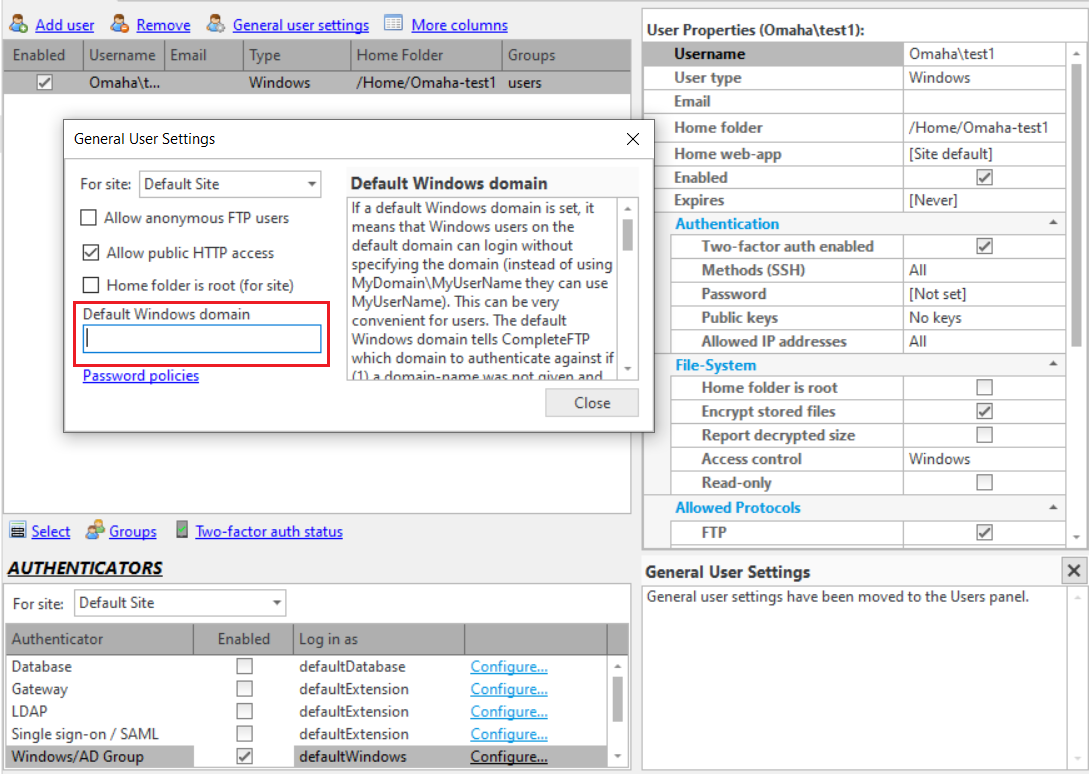1089x774 pixels.
Task: Open the Select link
Action: (51, 532)
